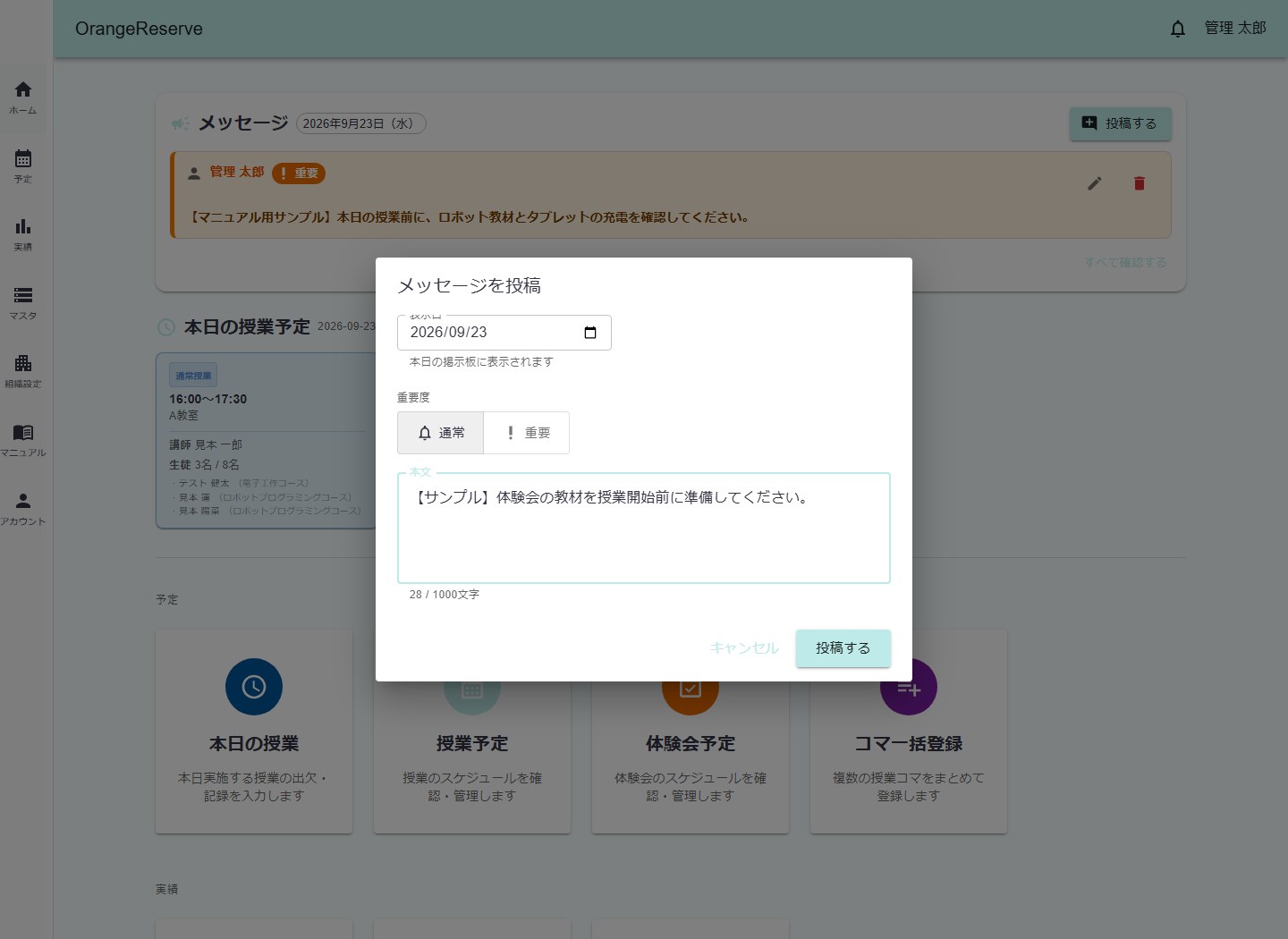Click the 28 / 1000文字 character counter
Viewport: 1288px width, 939px height.
tap(445, 595)
